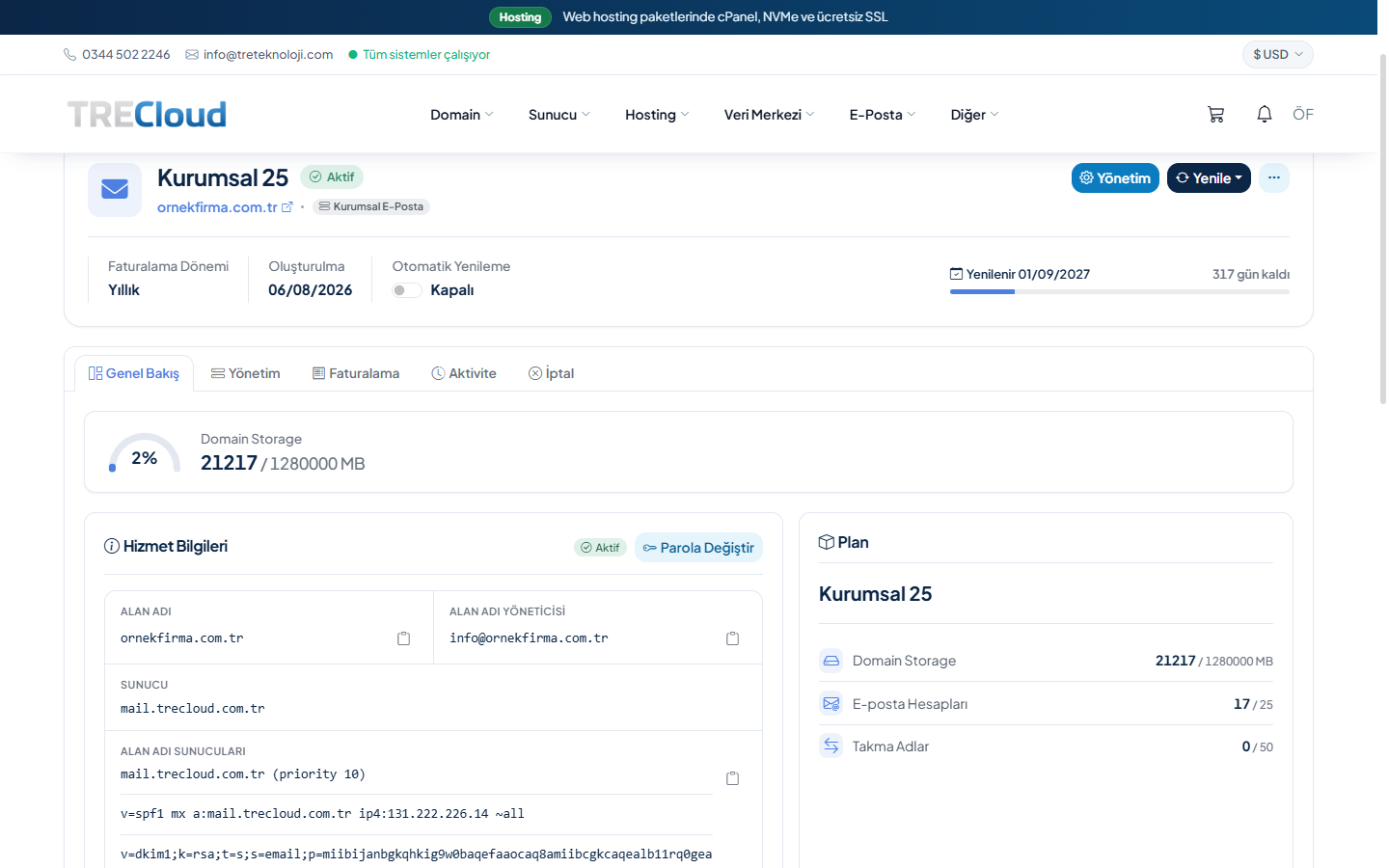
Task: Toggle the Otomatik Yenileme switch
Action: click(407, 290)
